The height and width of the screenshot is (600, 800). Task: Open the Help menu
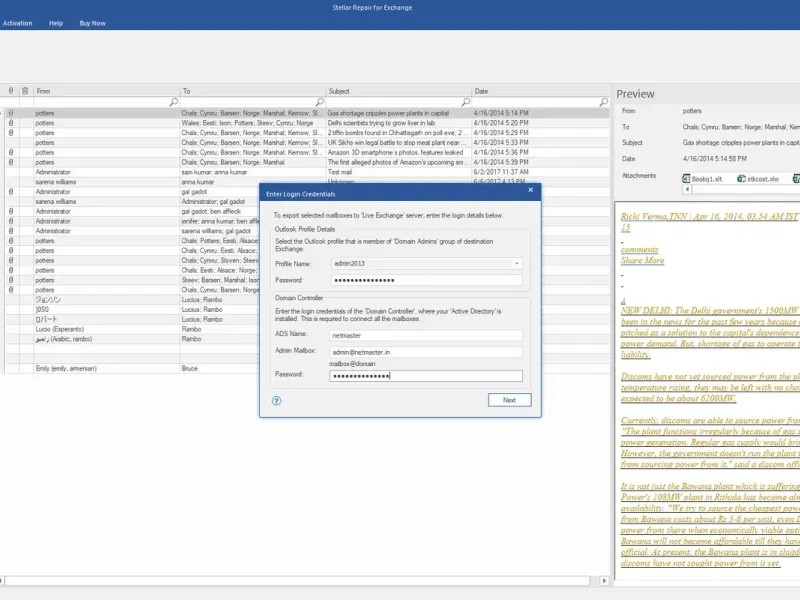point(56,23)
